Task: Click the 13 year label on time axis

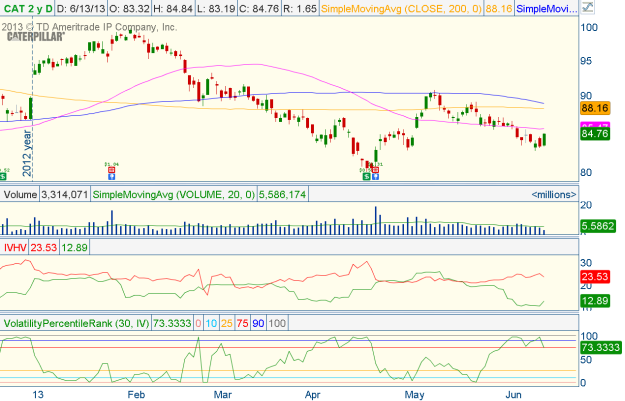Action: pyautogui.click(x=38, y=395)
